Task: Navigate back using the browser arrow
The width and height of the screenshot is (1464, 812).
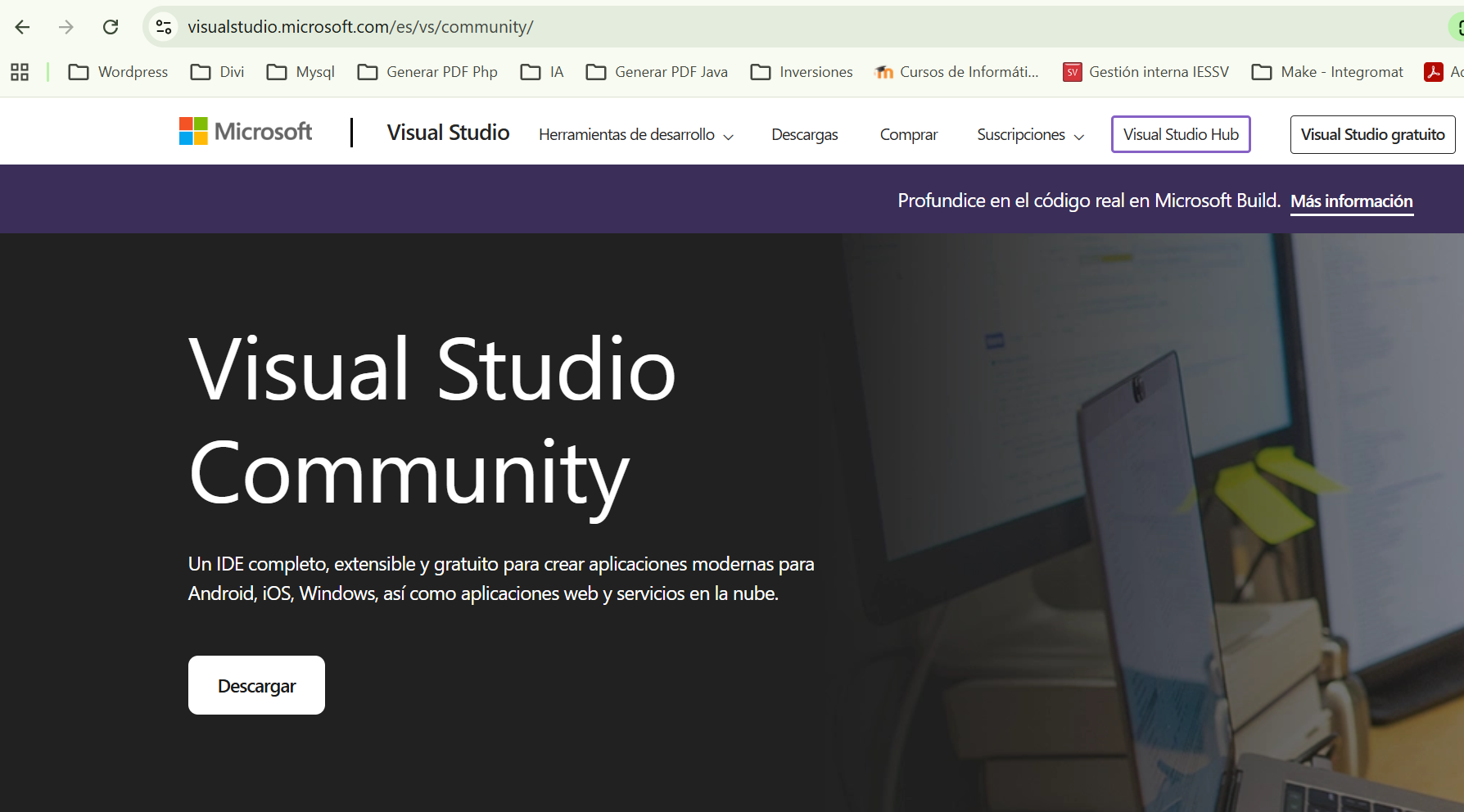Action: point(22,26)
